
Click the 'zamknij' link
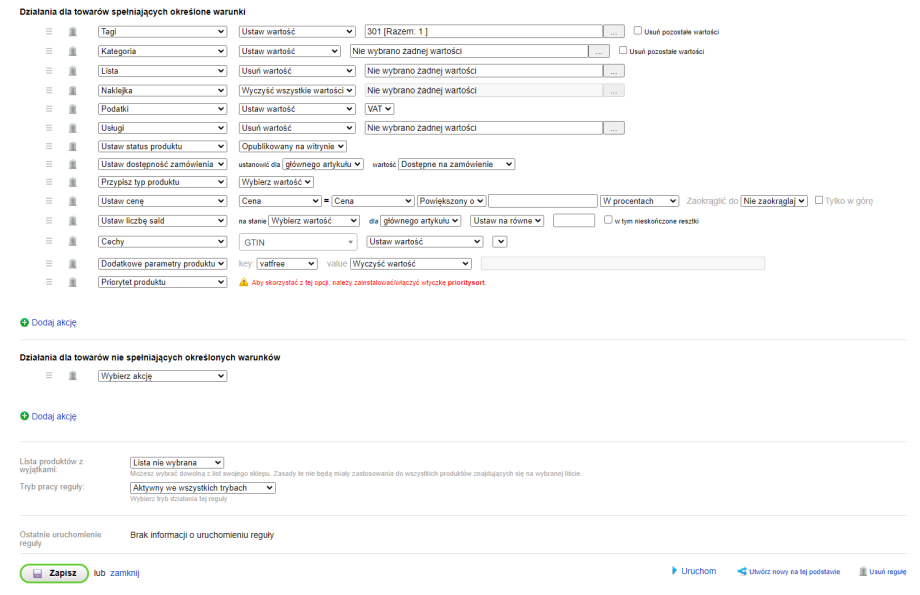[125, 574]
